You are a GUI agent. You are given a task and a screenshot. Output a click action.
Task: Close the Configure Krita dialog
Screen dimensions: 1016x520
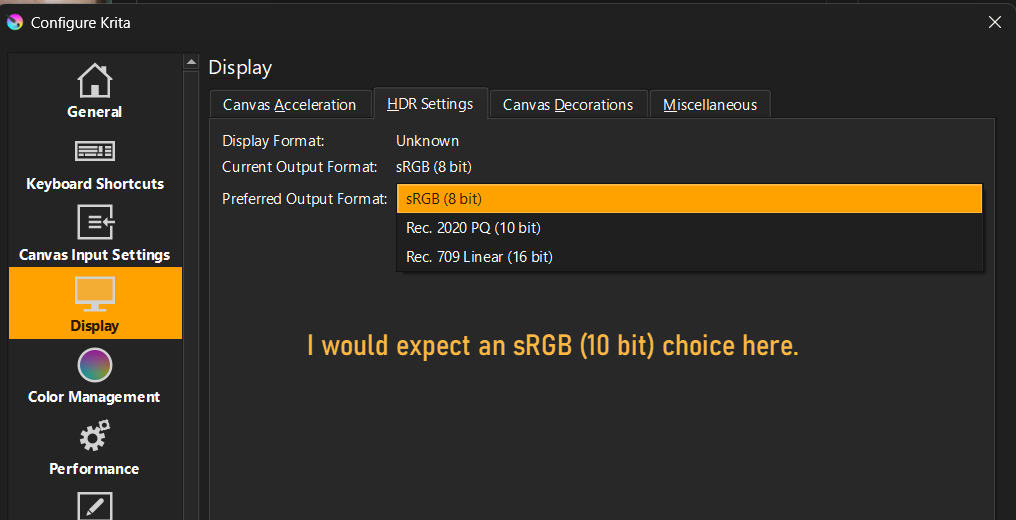click(x=994, y=22)
